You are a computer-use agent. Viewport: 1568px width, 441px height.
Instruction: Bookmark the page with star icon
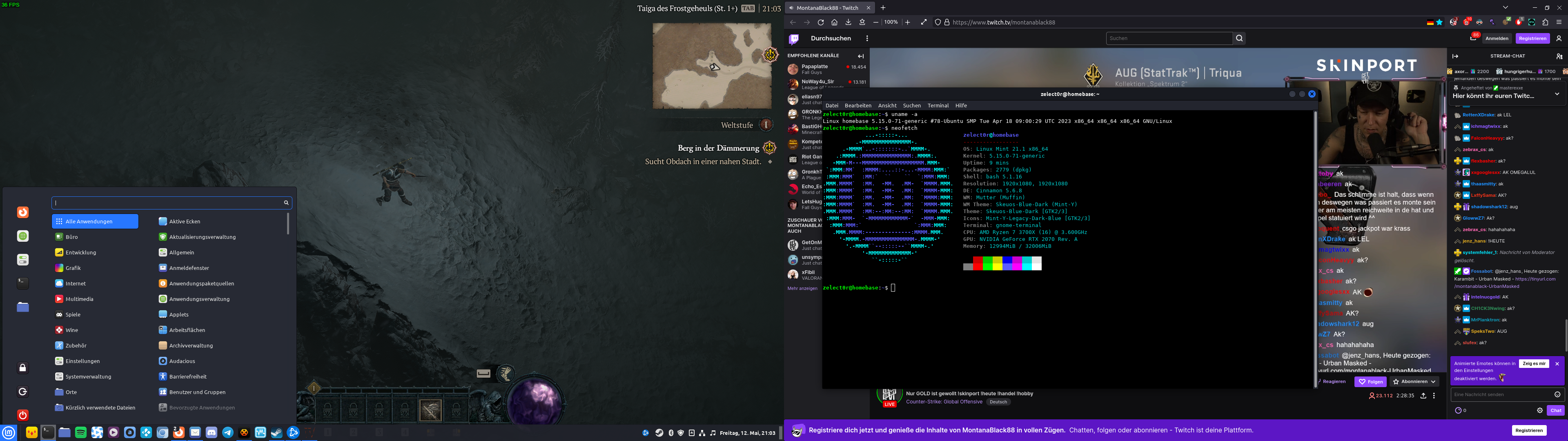pos(1439,22)
